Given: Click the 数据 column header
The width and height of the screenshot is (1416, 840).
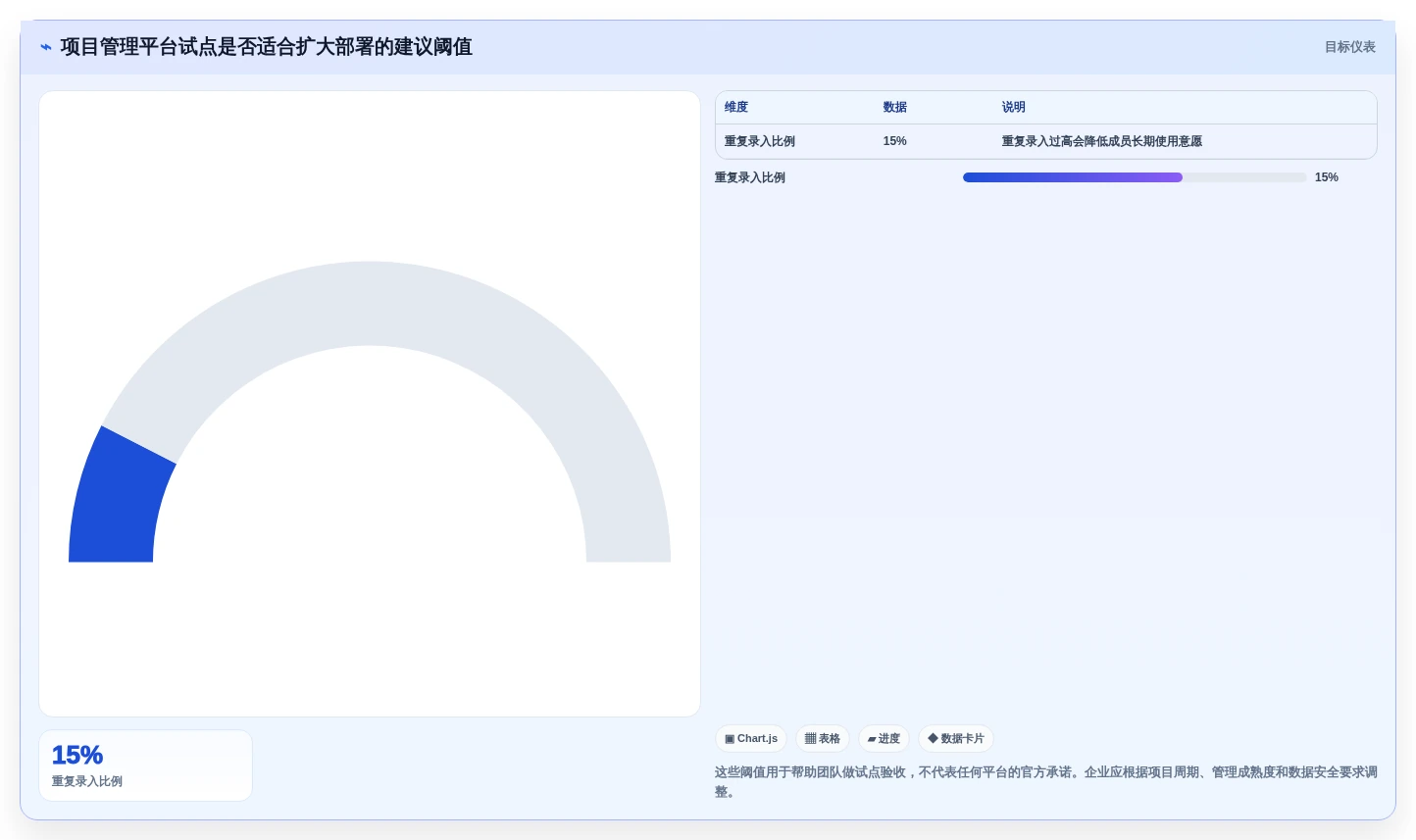Looking at the screenshot, I should click(x=895, y=108).
